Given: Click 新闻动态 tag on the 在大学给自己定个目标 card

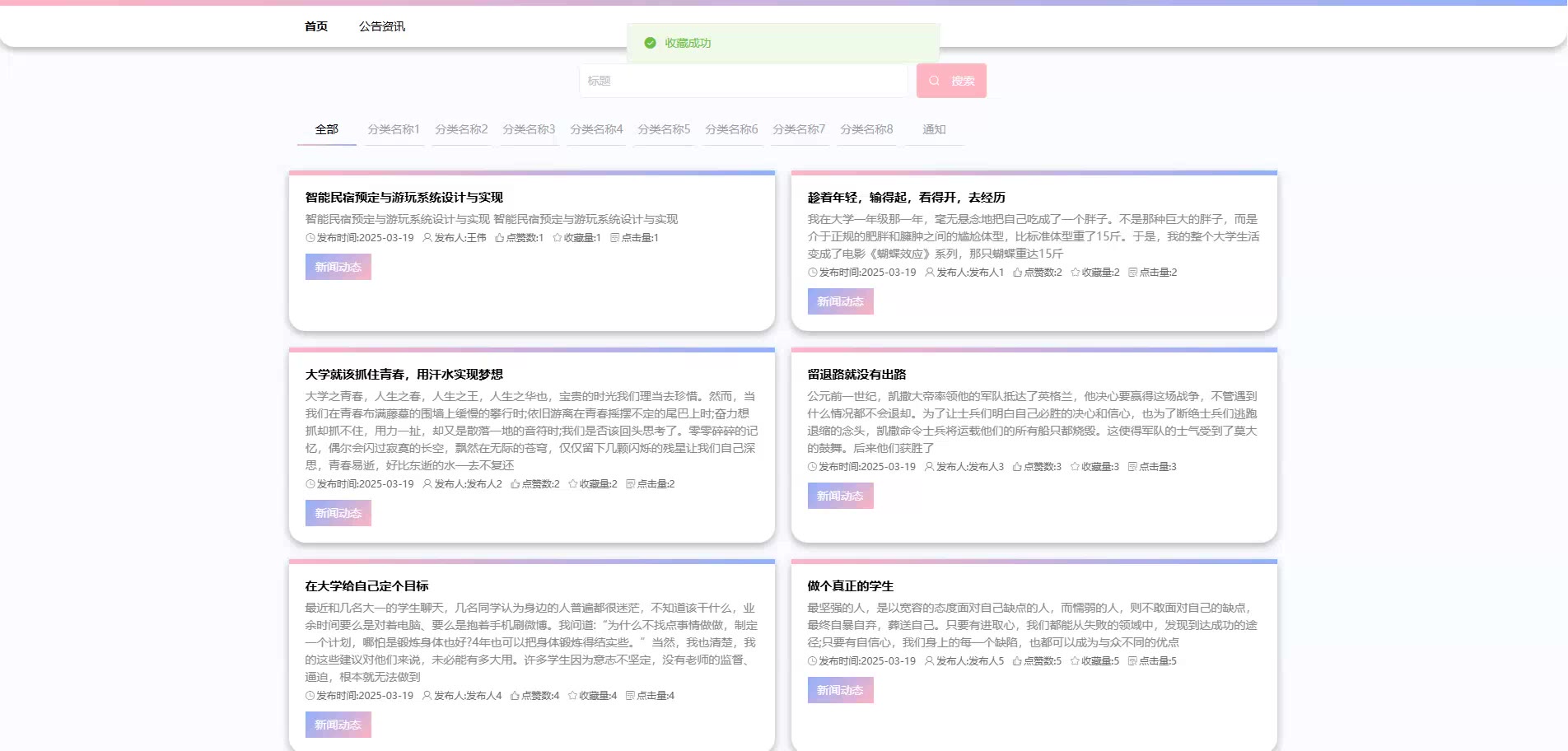Looking at the screenshot, I should (x=338, y=725).
